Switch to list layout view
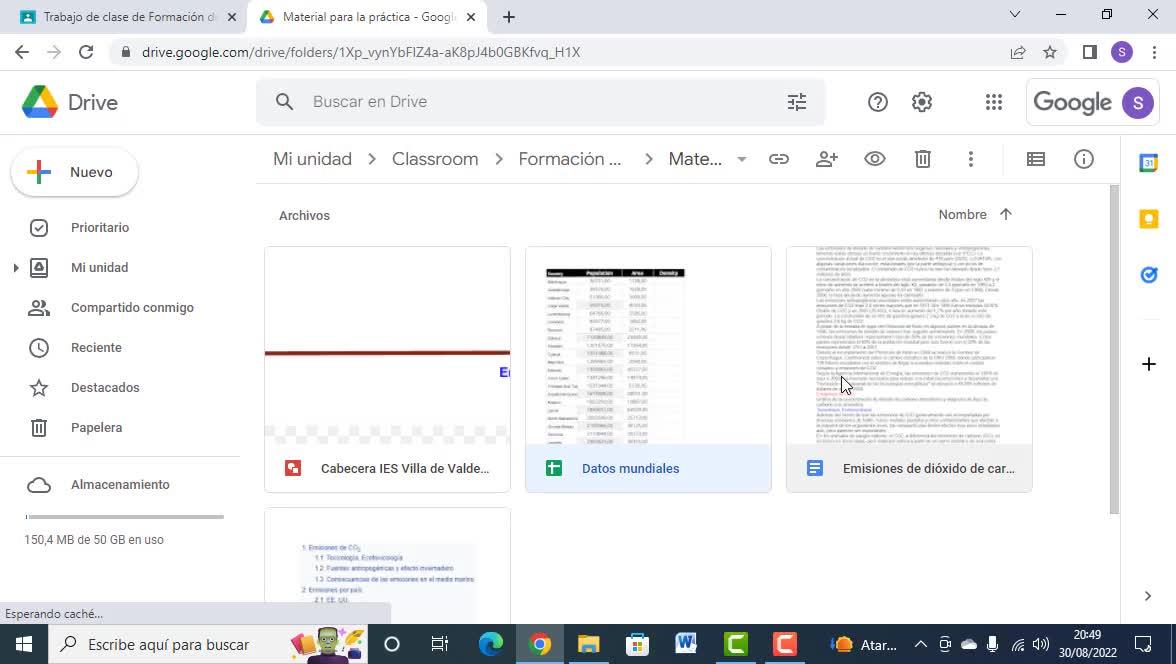The height and width of the screenshot is (664, 1176). (x=1036, y=159)
